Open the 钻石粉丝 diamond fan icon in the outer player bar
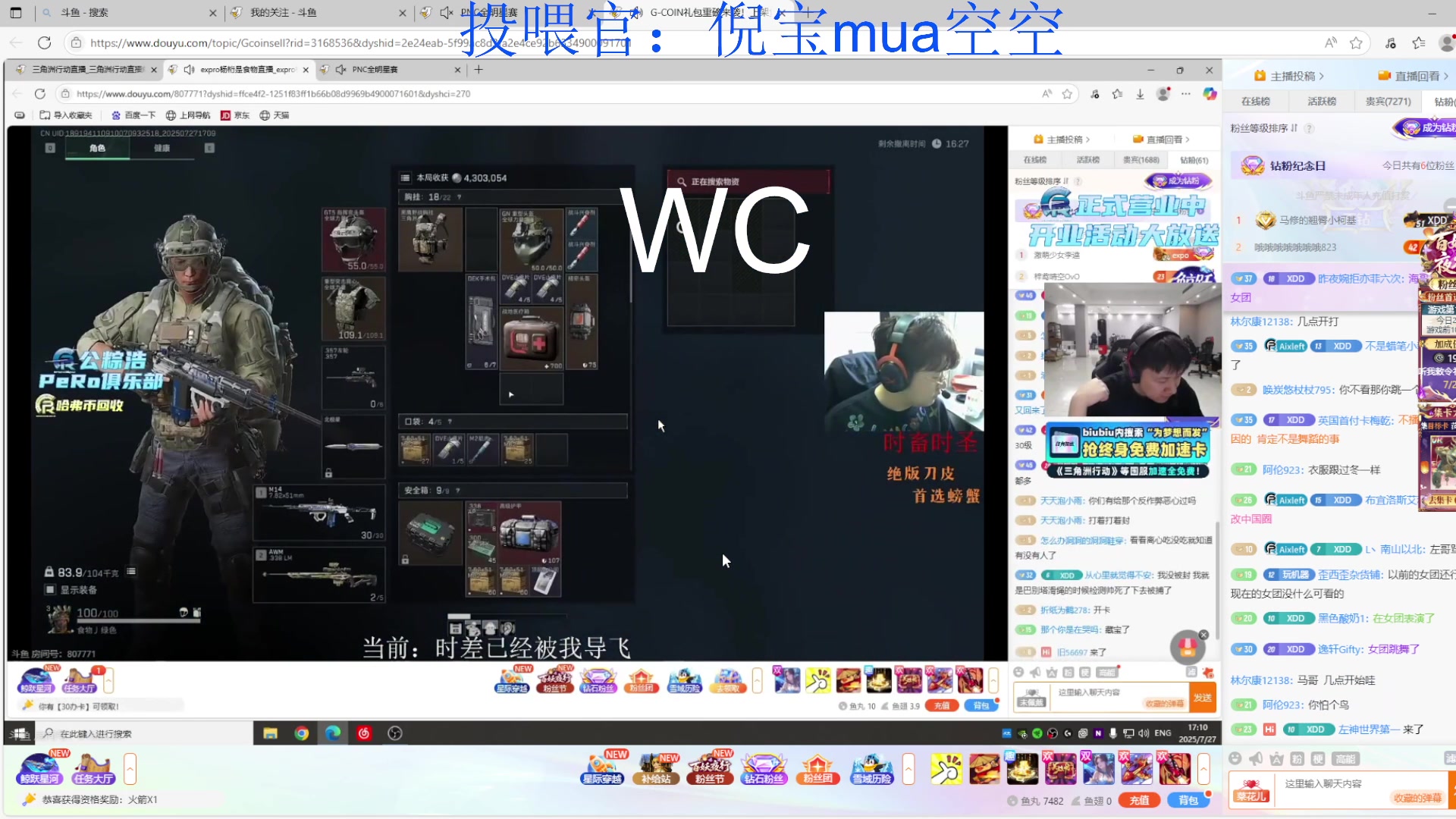This screenshot has height=819, width=1456. 764,769
